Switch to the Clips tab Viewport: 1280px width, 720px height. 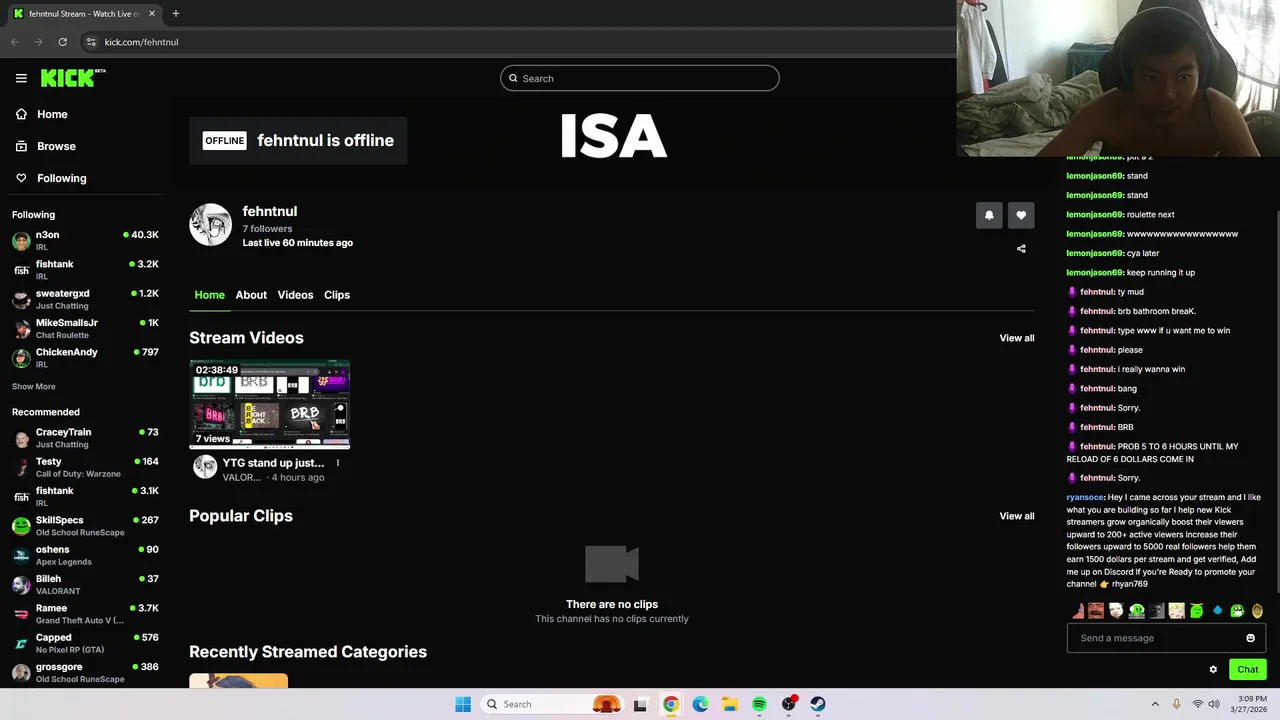point(337,295)
